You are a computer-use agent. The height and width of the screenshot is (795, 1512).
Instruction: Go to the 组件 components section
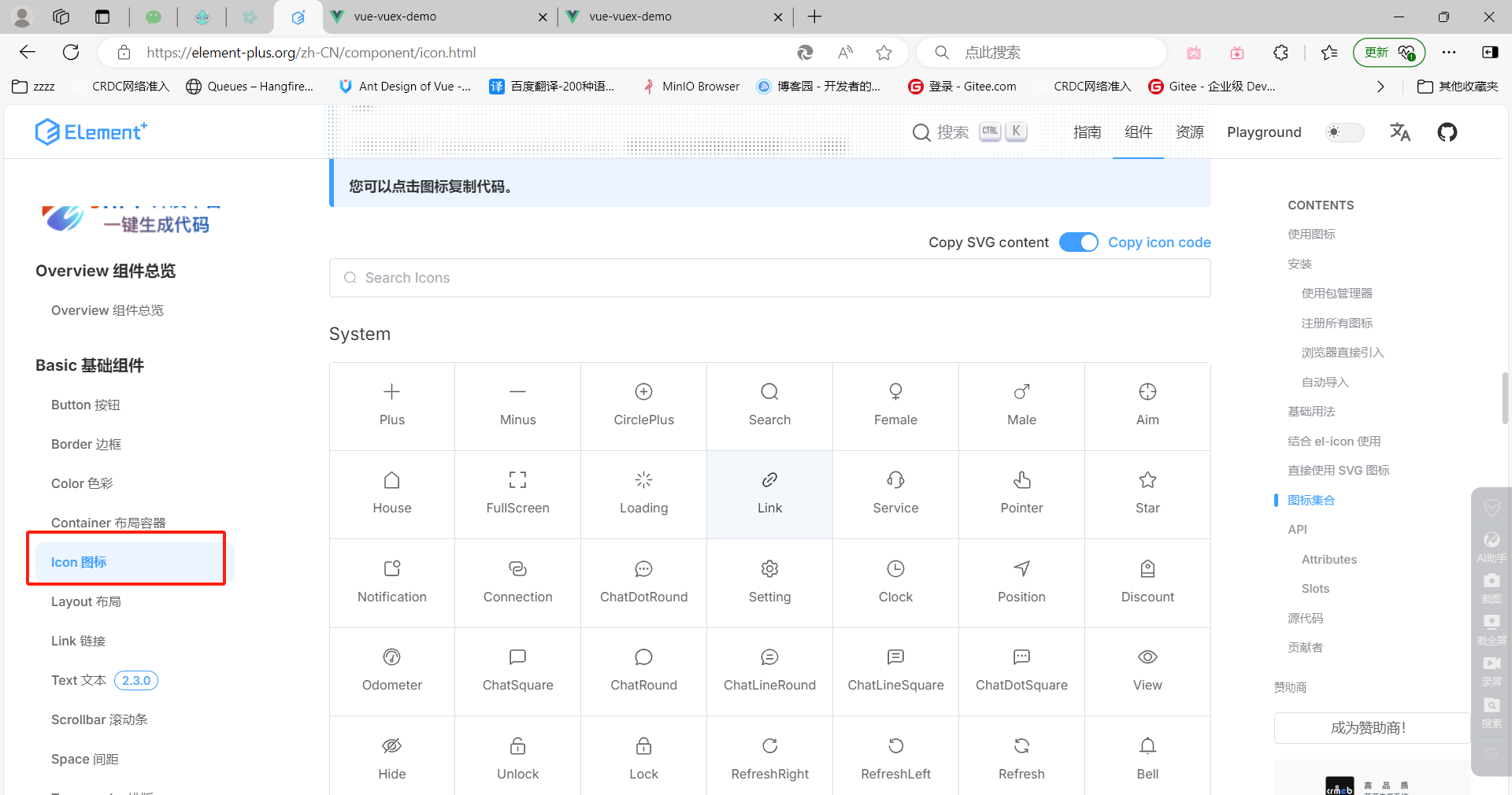coord(1138,132)
